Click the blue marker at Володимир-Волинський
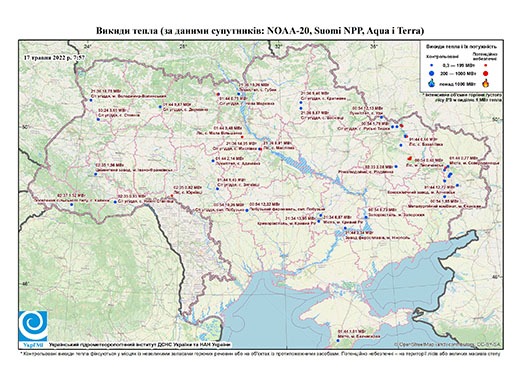The width and height of the screenshot is (520, 368). click(x=91, y=100)
